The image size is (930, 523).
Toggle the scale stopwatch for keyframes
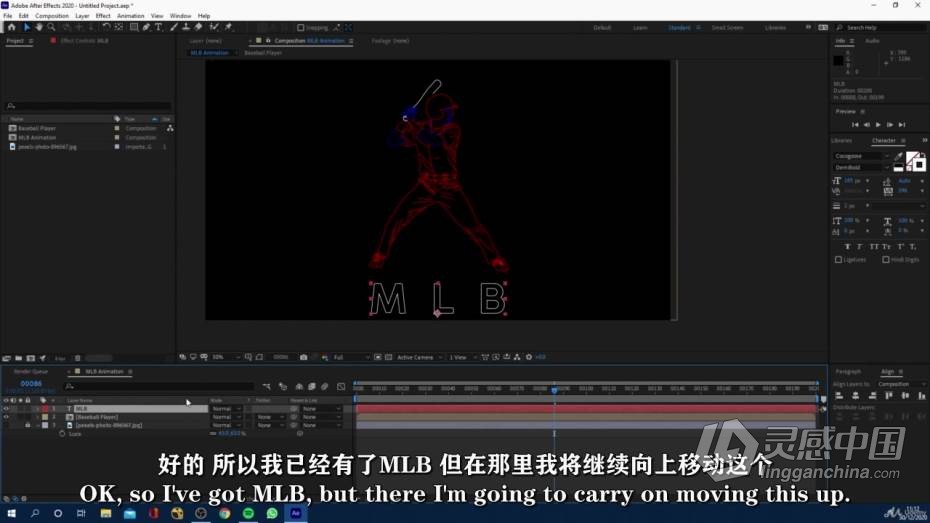click(x=62, y=434)
